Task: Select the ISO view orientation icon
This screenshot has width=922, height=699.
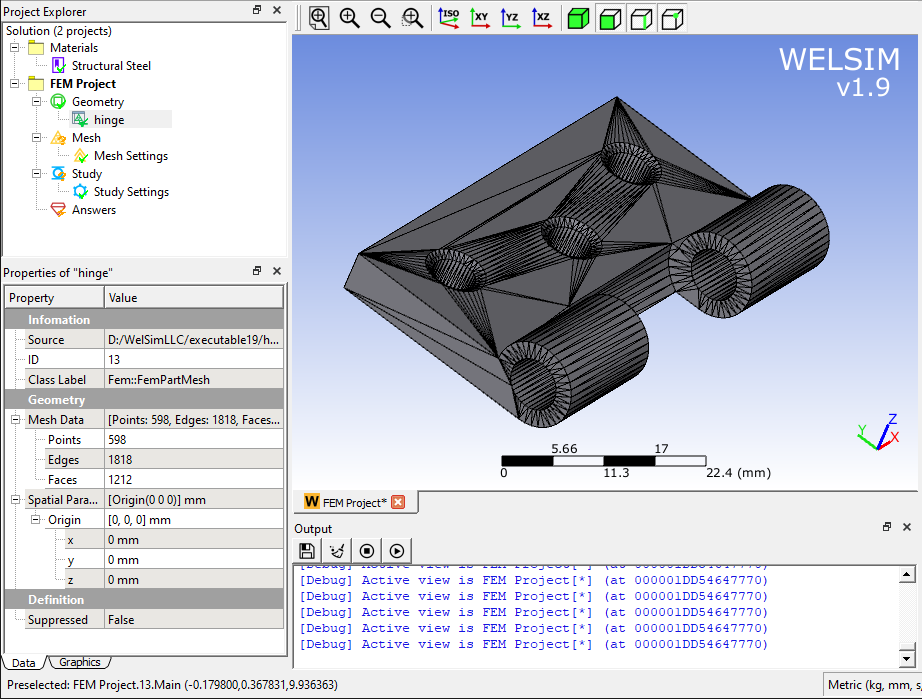Action: pos(449,17)
